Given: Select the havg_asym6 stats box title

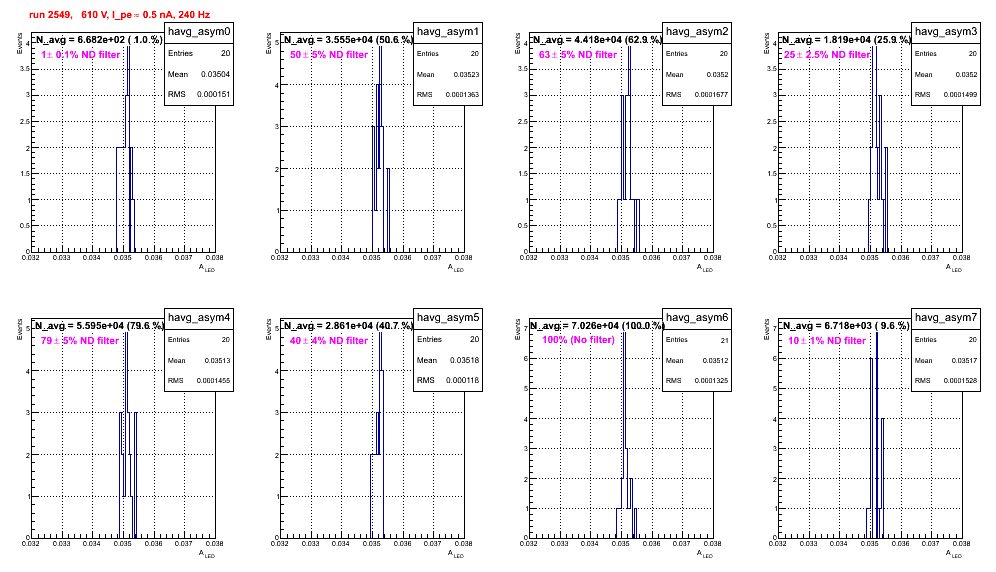Looking at the screenshot, I should pyautogui.click(x=697, y=318).
